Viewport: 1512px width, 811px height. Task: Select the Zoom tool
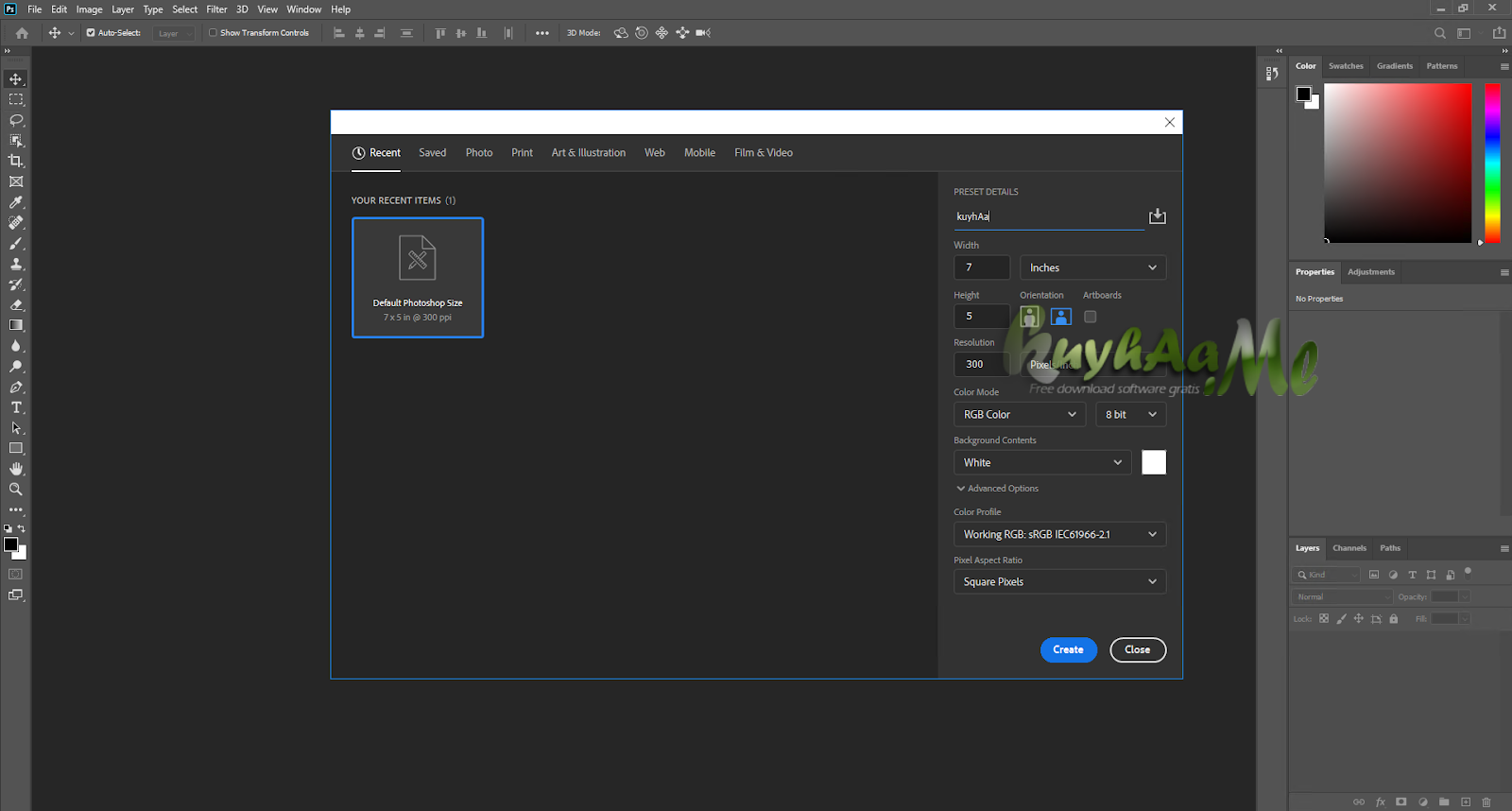click(16, 490)
